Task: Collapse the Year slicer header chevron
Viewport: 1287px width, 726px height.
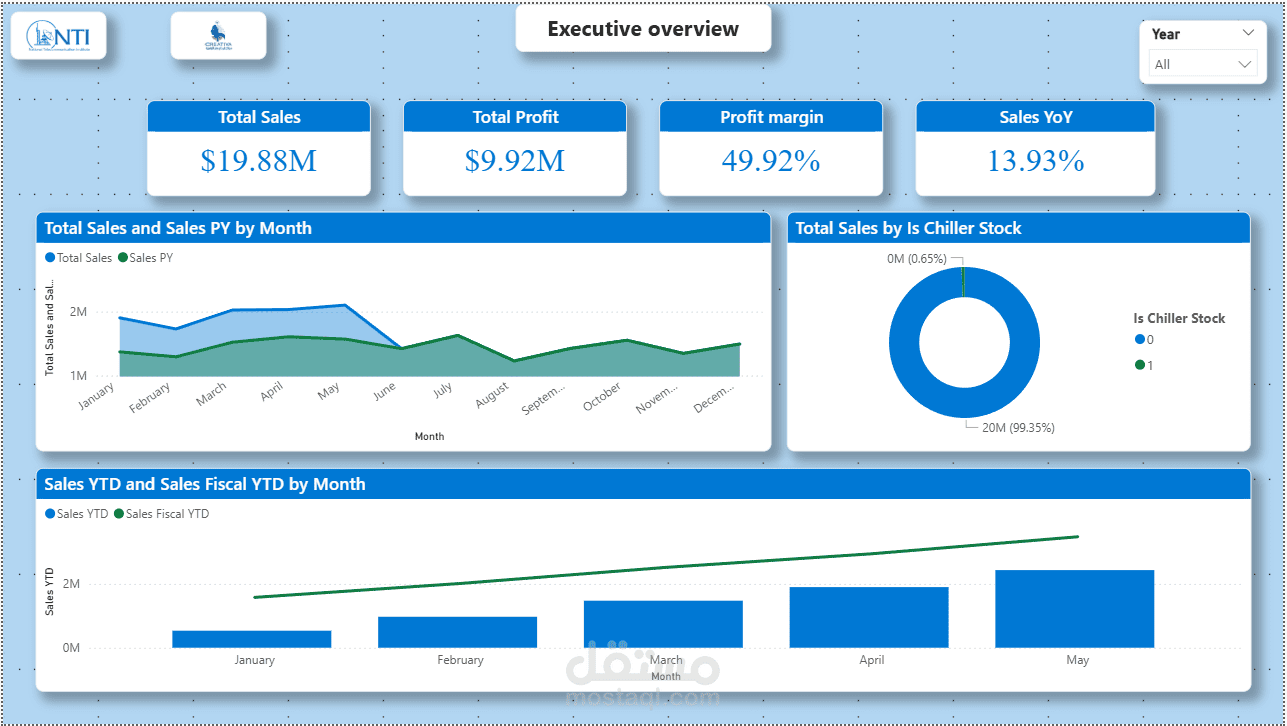Action: pos(1247,33)
